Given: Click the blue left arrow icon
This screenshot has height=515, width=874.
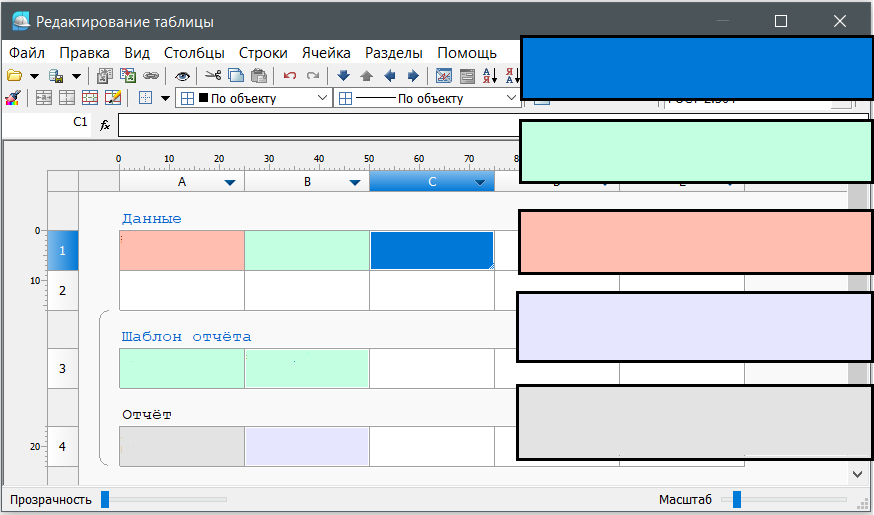Looking at the screenshot, I should coord(390,75).
